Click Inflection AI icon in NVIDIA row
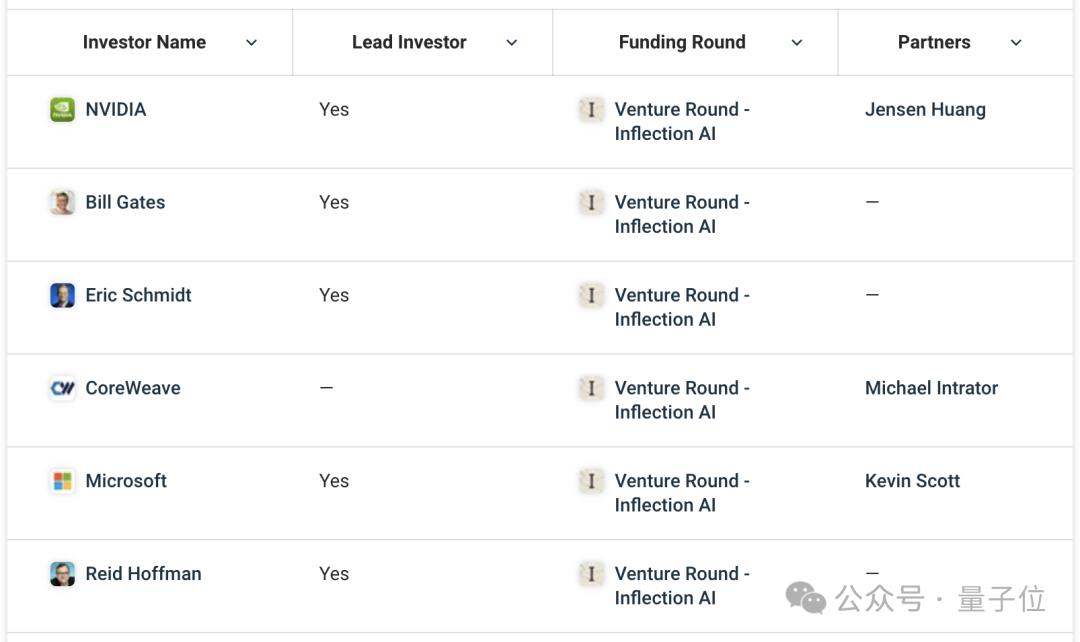Screen dimensions: 1080x642 point(591,110)
